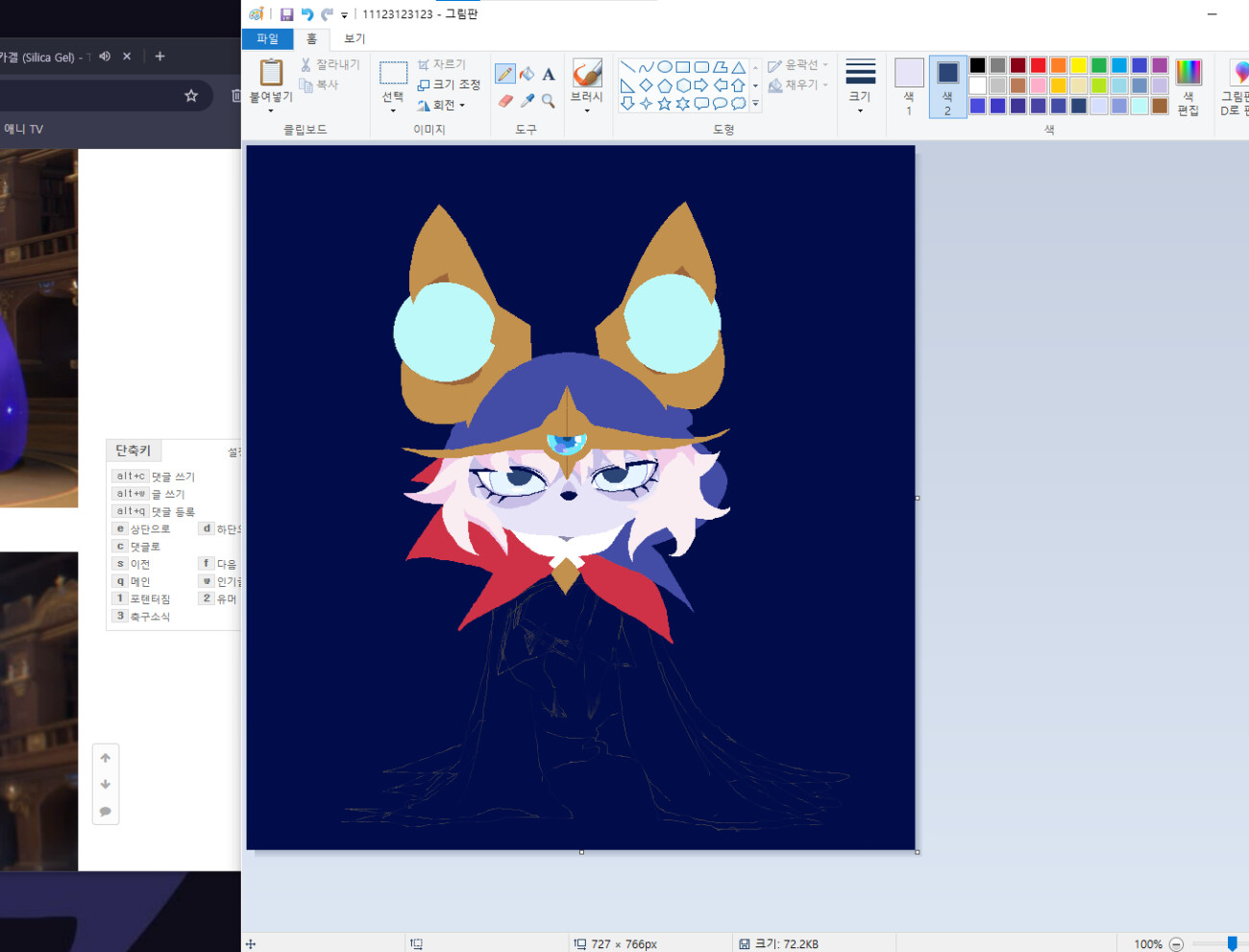Viewport: 1249px width, 952px height.
Task: Click Undo in the quick access toolbar
Action: pos(306,13)
